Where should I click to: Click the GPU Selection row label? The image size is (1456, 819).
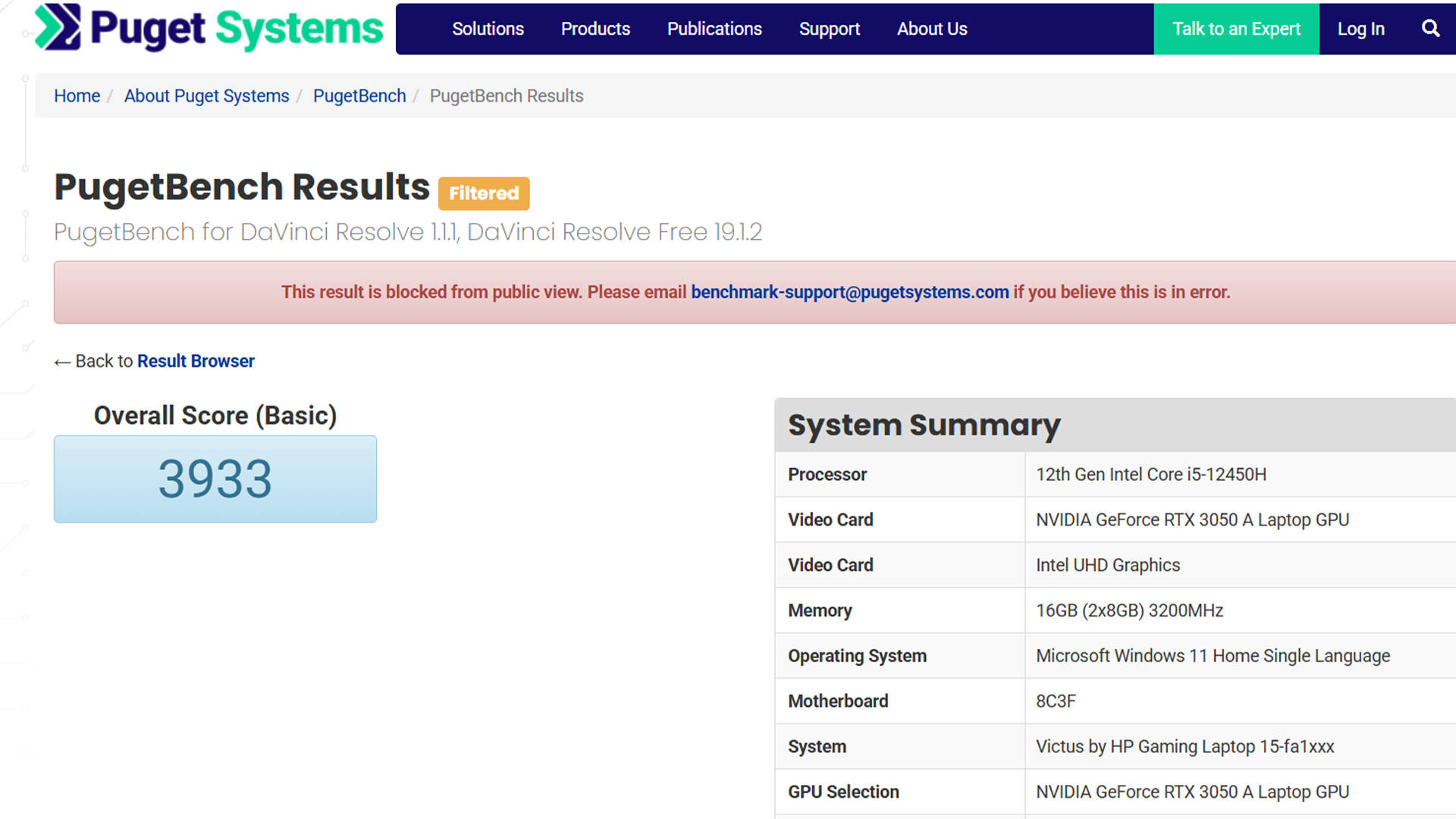click(843, 792)
